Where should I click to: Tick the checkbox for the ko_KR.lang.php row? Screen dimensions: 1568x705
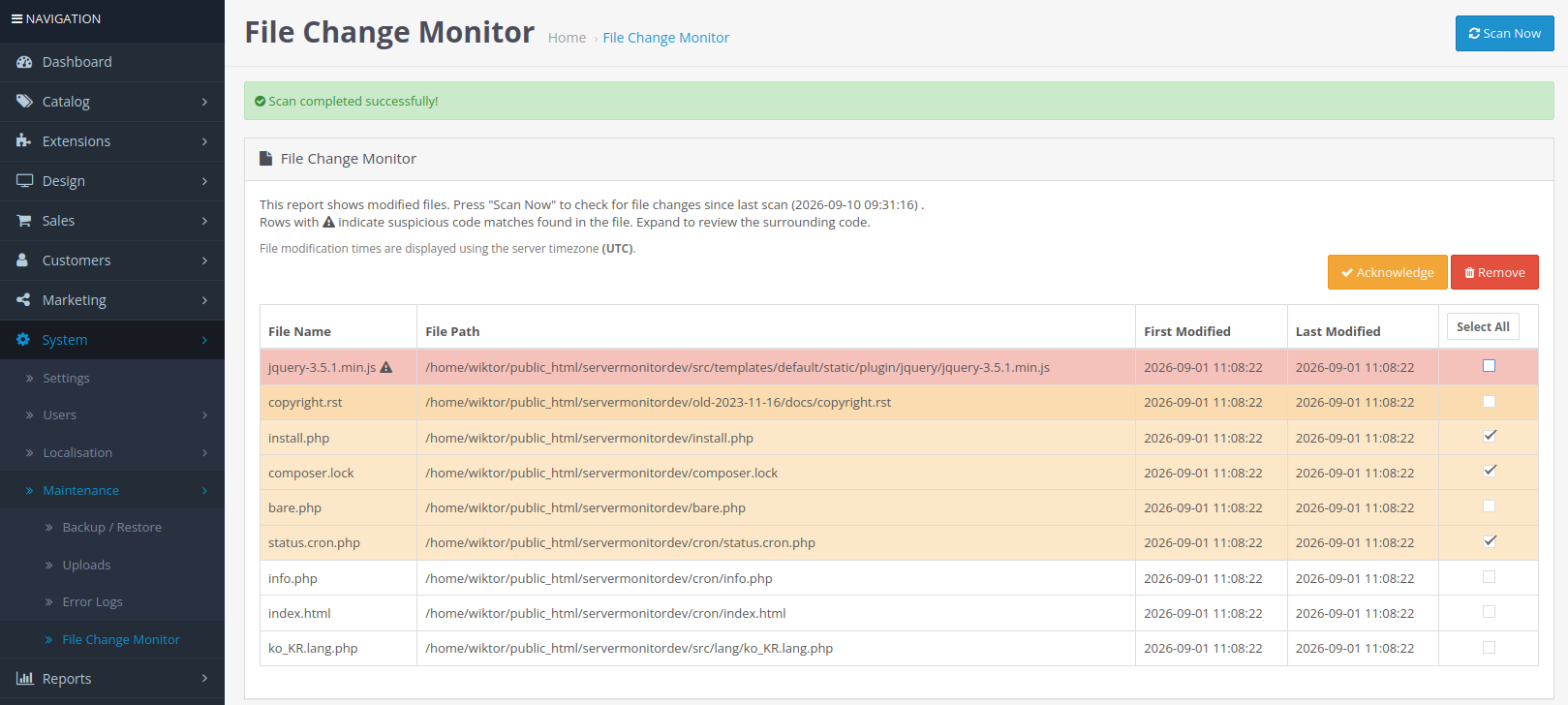point(1490,647)
